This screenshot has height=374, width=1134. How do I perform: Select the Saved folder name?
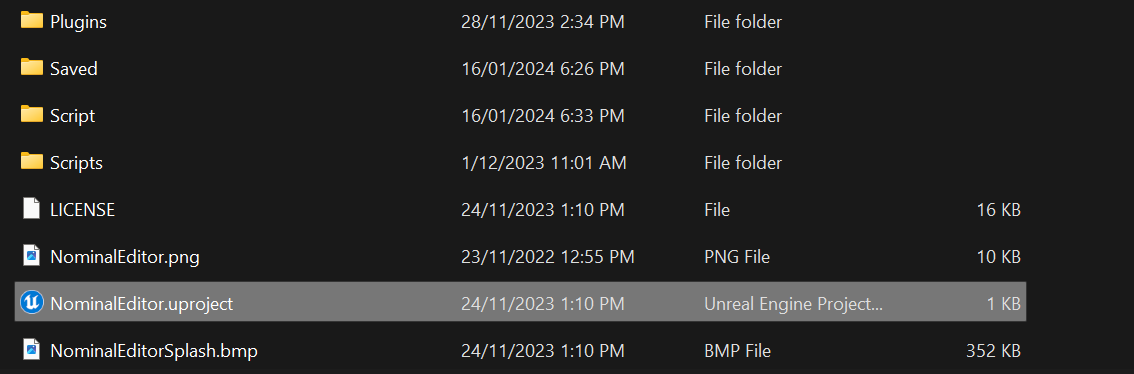click(74, 69)
